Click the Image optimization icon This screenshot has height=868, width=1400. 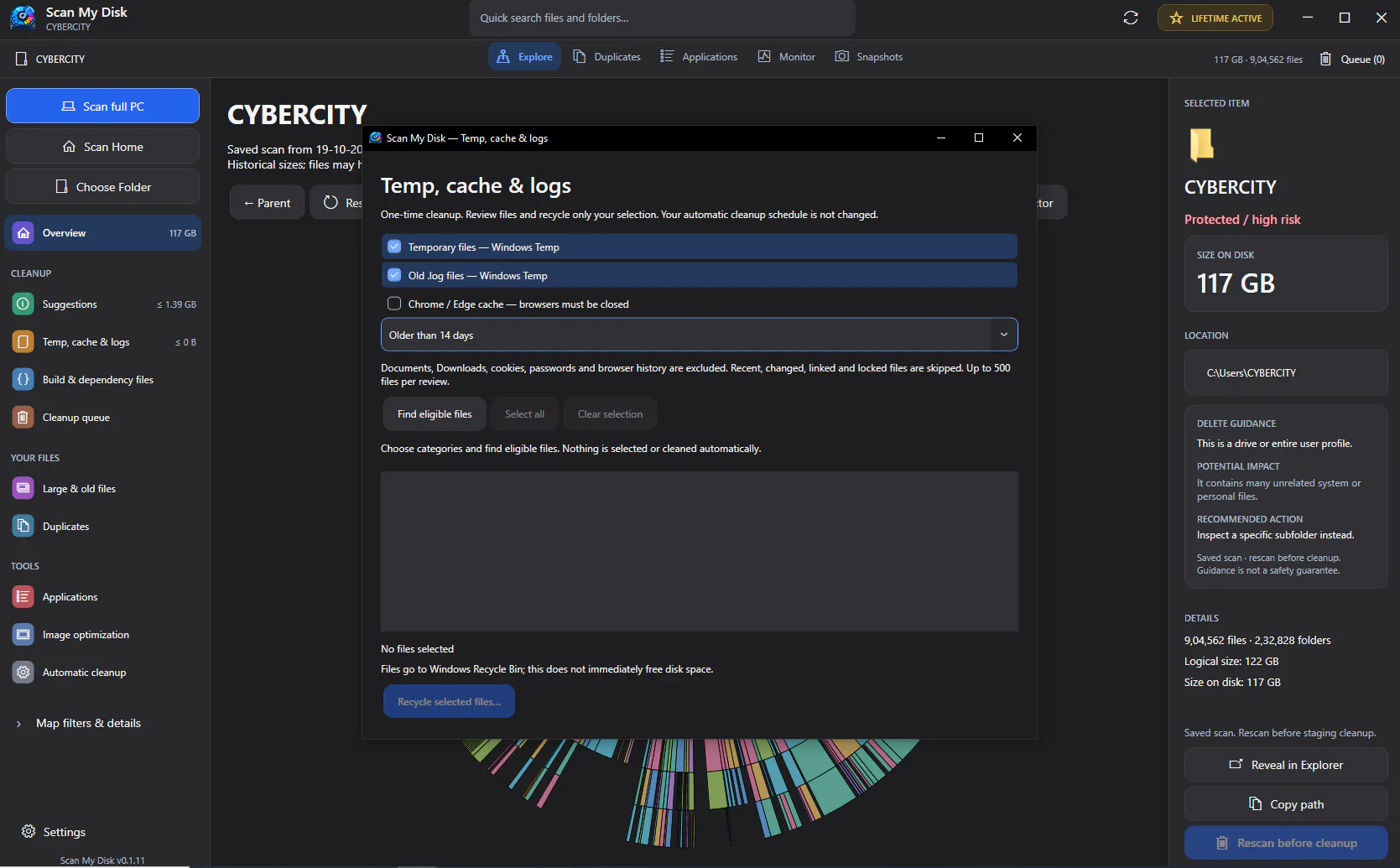(x=23, y=634)
